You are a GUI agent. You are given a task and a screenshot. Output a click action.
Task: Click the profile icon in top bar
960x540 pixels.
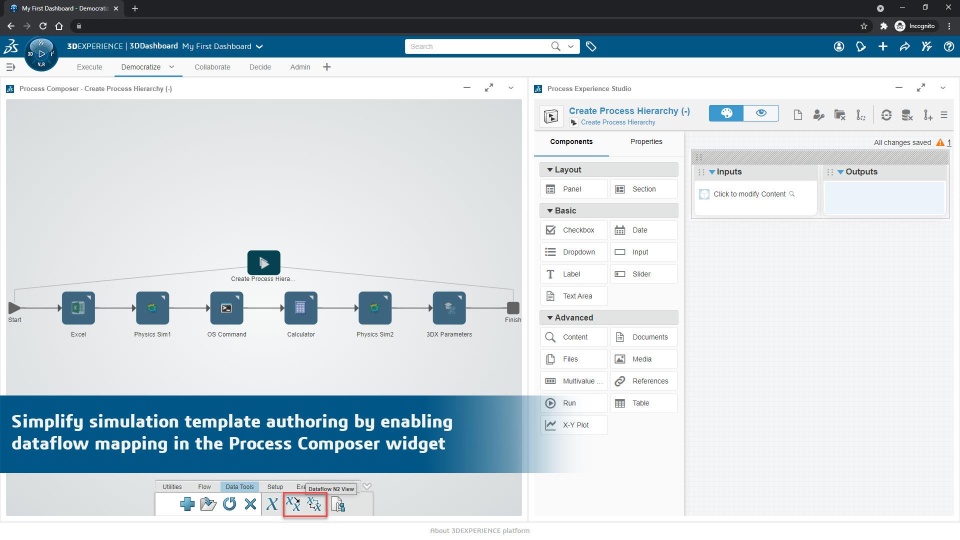[839, 47]
